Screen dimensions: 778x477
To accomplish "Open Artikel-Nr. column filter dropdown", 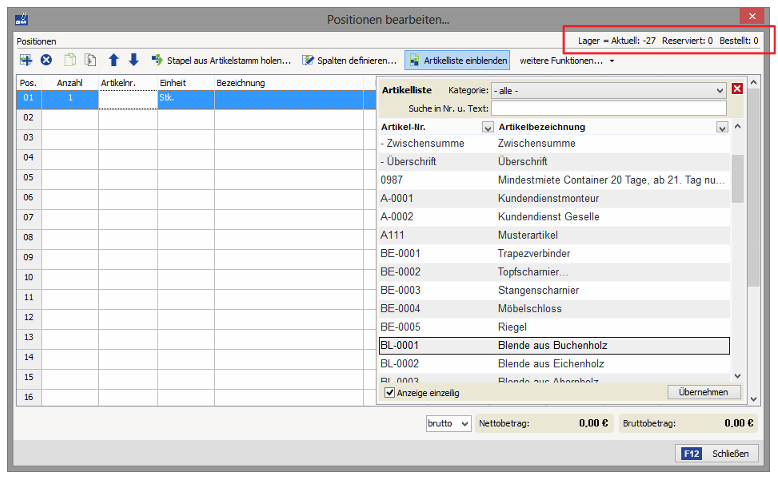I will point(488,128).
